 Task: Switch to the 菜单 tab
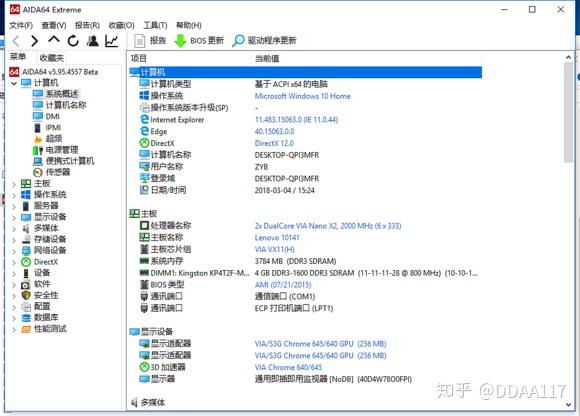[x=18, y=57]
